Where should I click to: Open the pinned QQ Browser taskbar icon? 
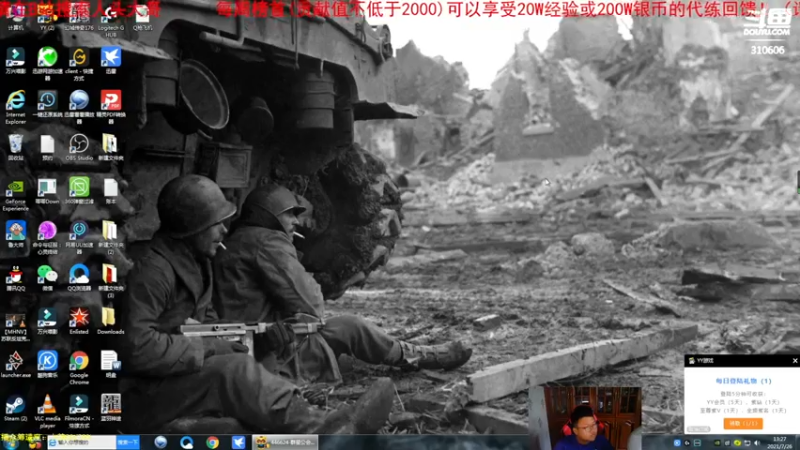(187, 442)
